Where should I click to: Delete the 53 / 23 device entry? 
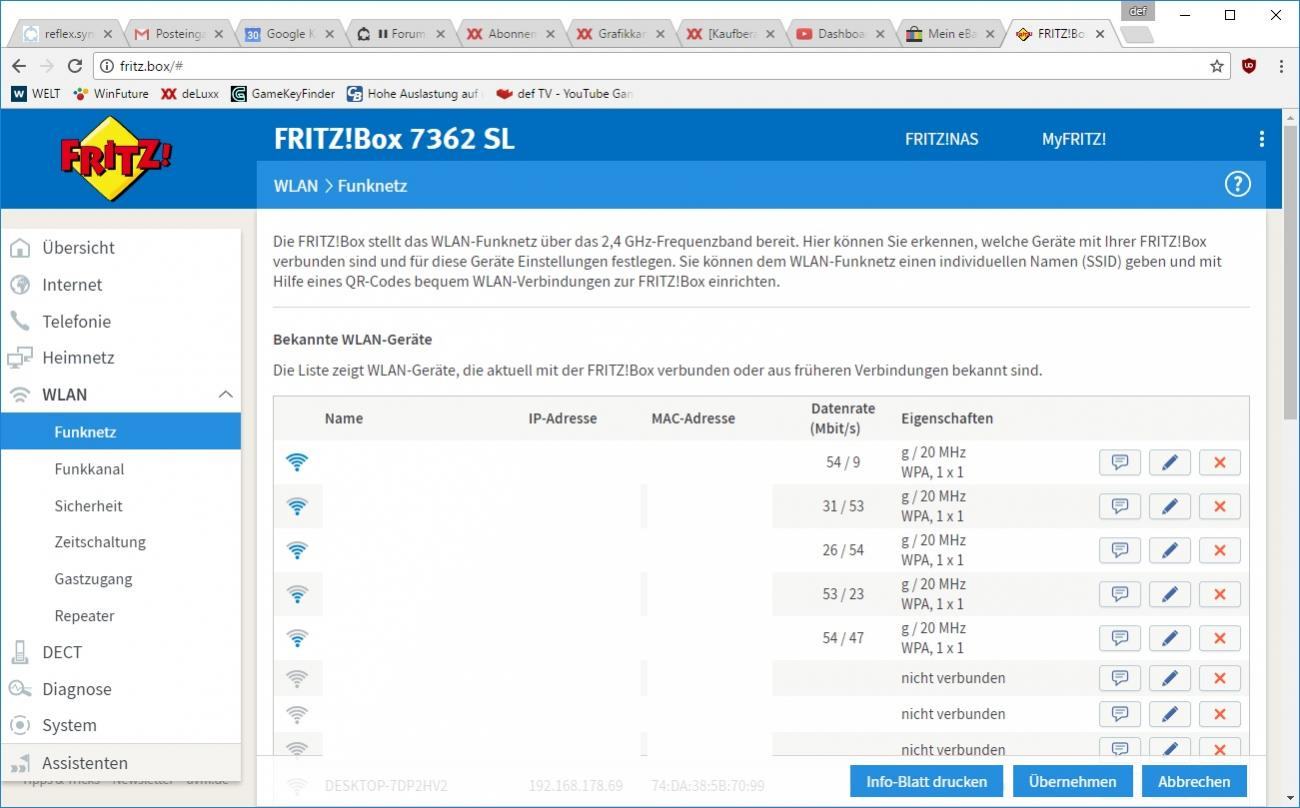coord(1220,594)
